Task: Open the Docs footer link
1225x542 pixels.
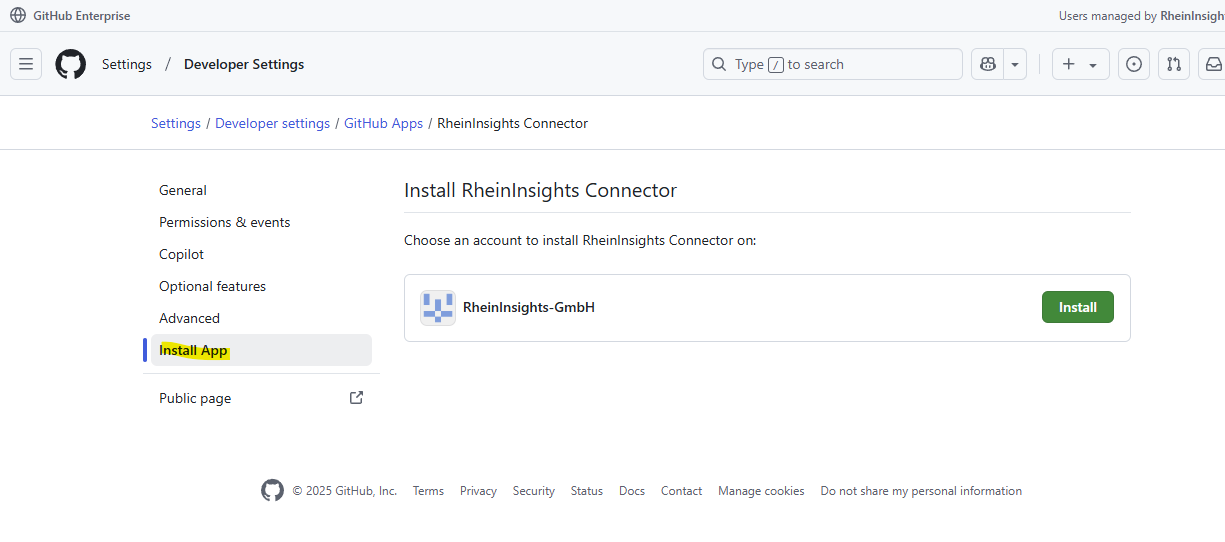Action: point(632,491)
